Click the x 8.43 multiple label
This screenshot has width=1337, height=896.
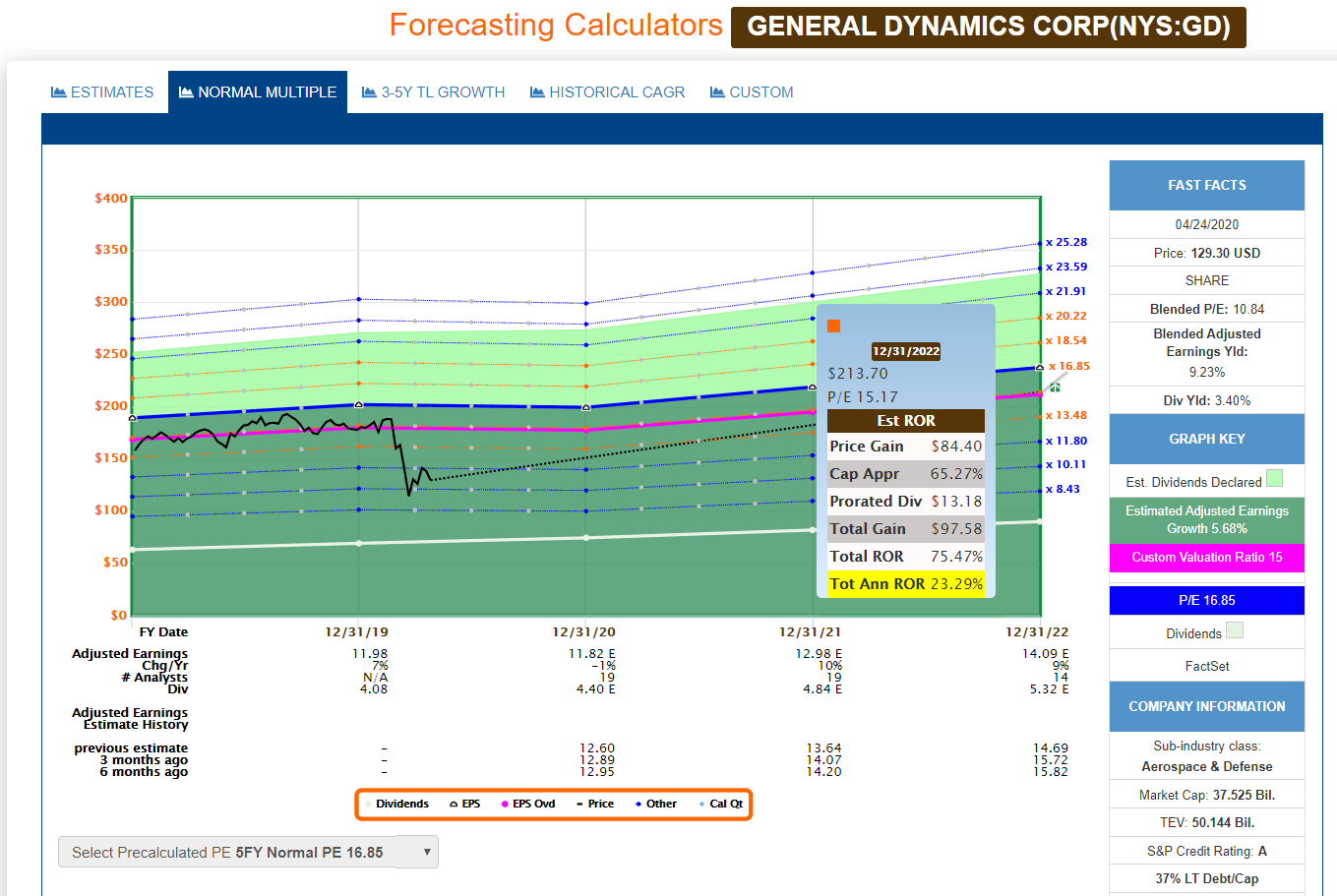pyautogui.click(x=1063, y=489)
